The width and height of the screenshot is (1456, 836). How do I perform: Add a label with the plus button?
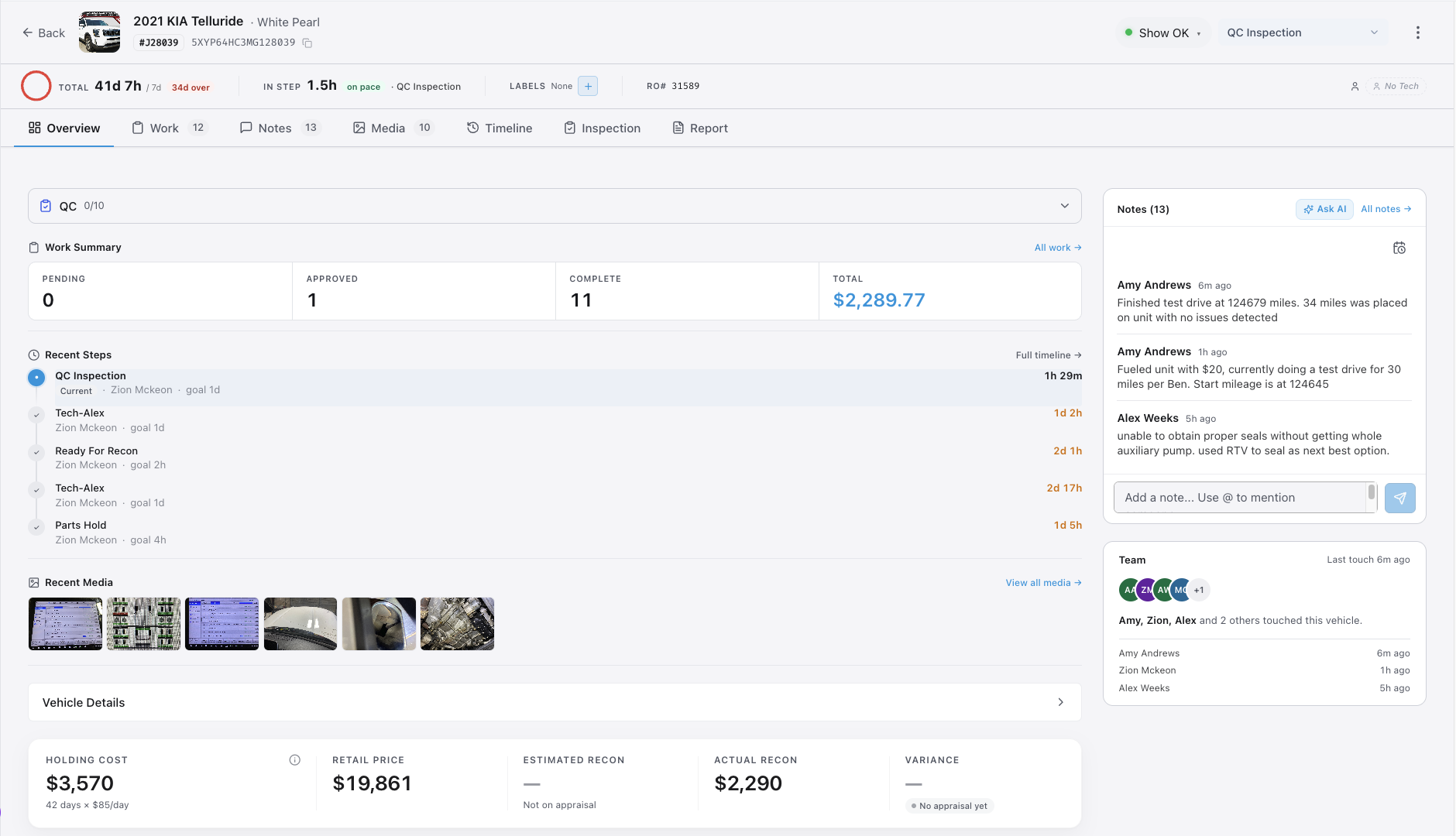coord(588,86)
